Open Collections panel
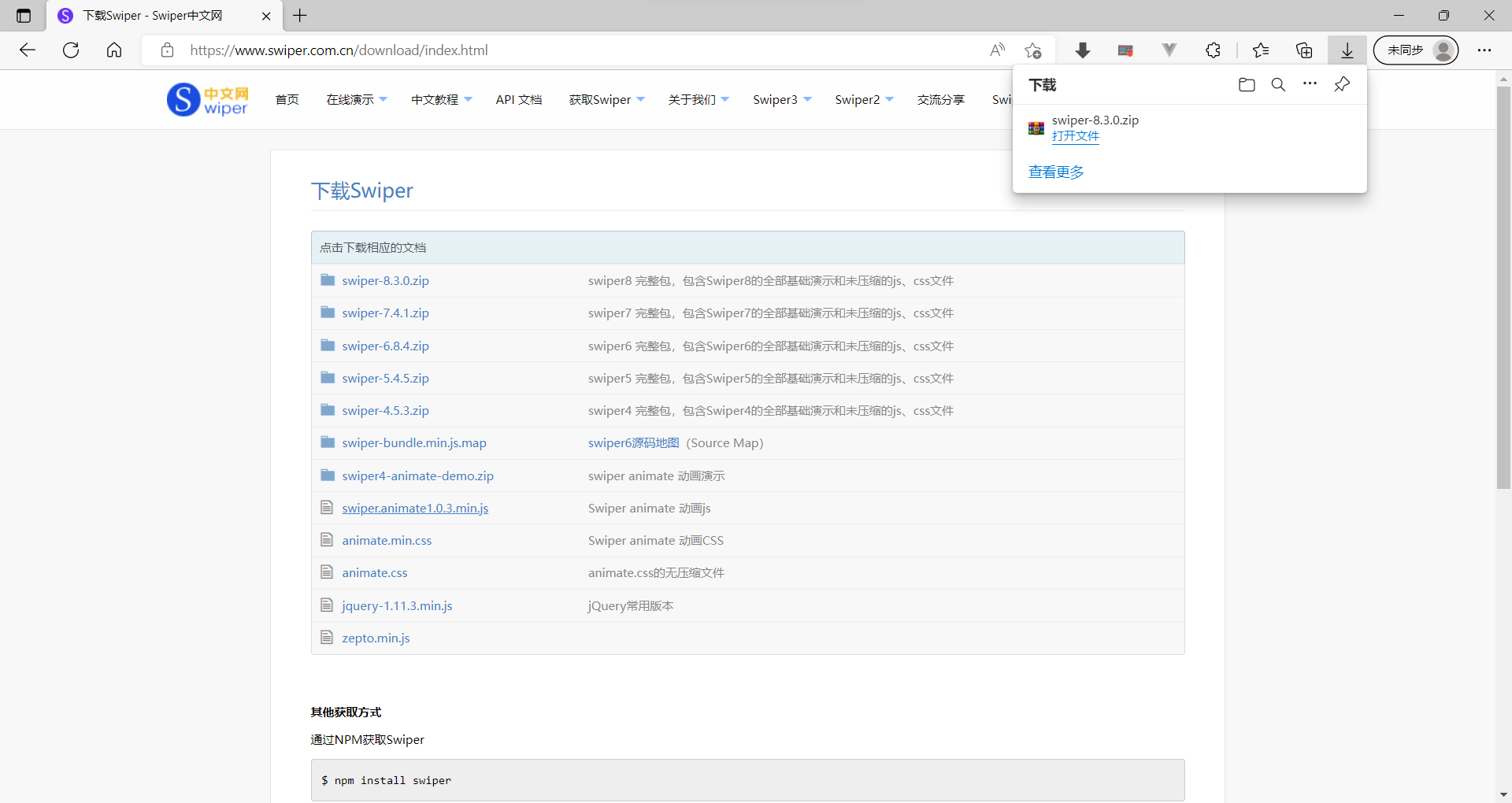 (x=1304, y=50)
